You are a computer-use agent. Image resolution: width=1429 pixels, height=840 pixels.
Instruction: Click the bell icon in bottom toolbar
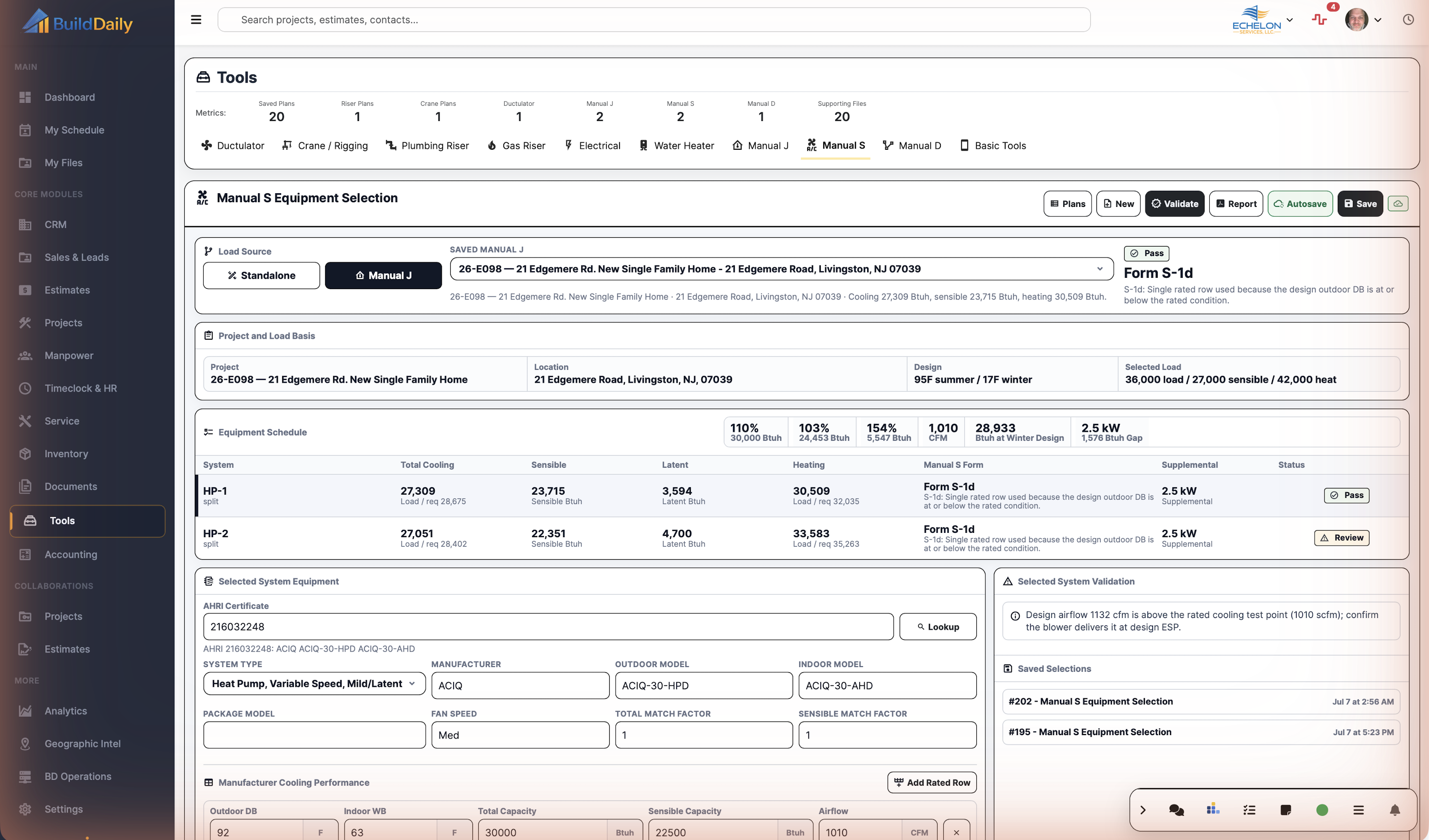1395,810
